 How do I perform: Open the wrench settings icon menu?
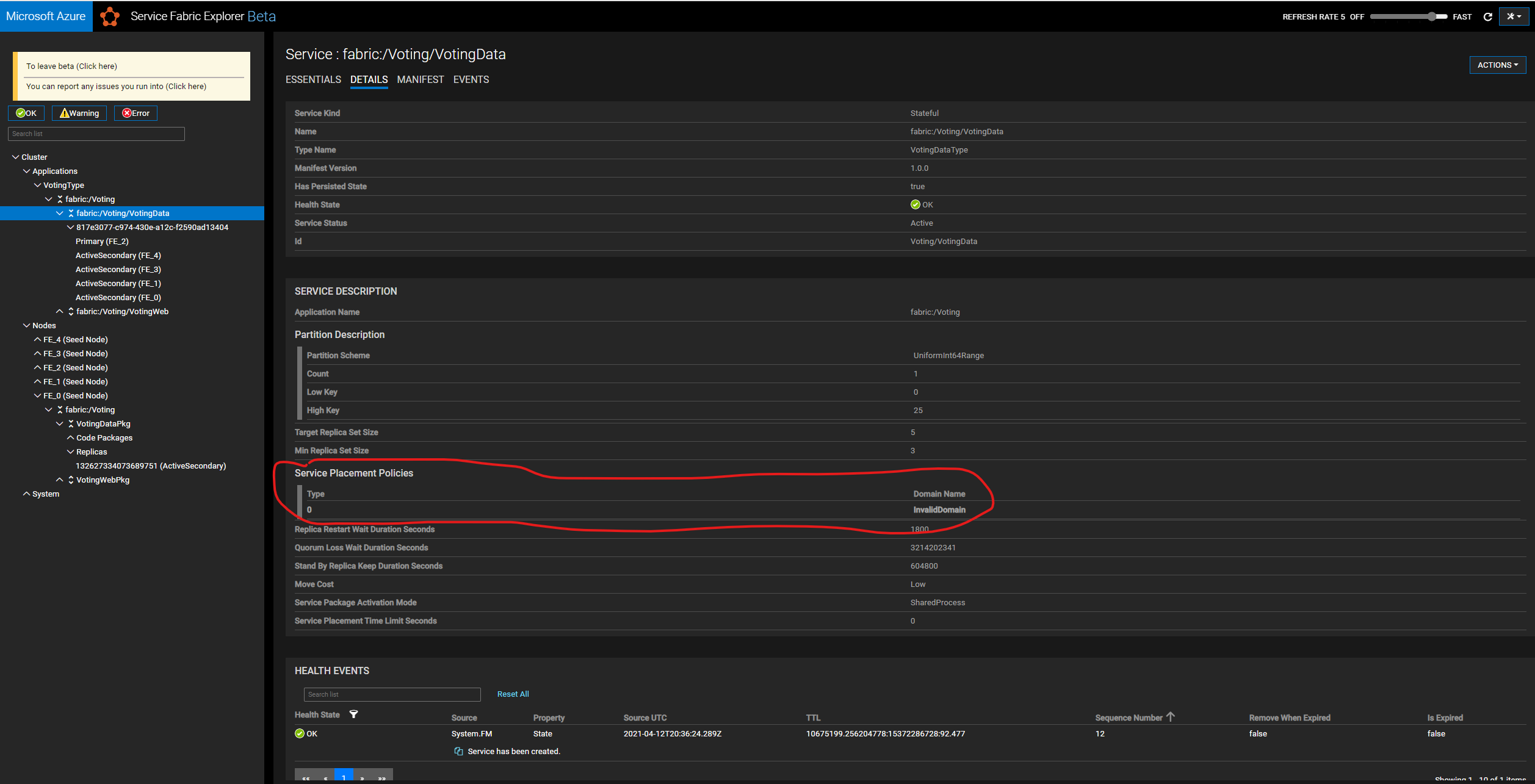coord(1514,16)
